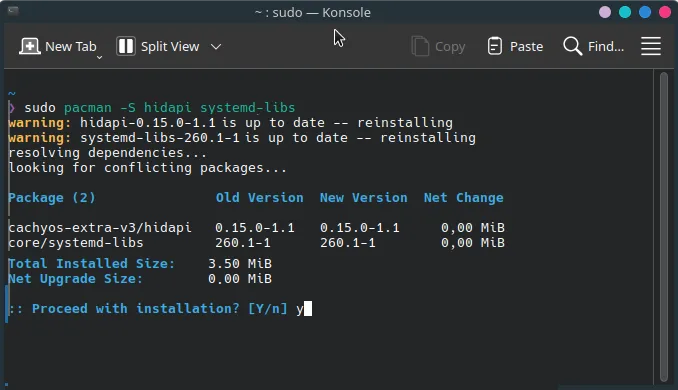
Task: Click the '3.50 MiB' value
Action: pos(240,264)
